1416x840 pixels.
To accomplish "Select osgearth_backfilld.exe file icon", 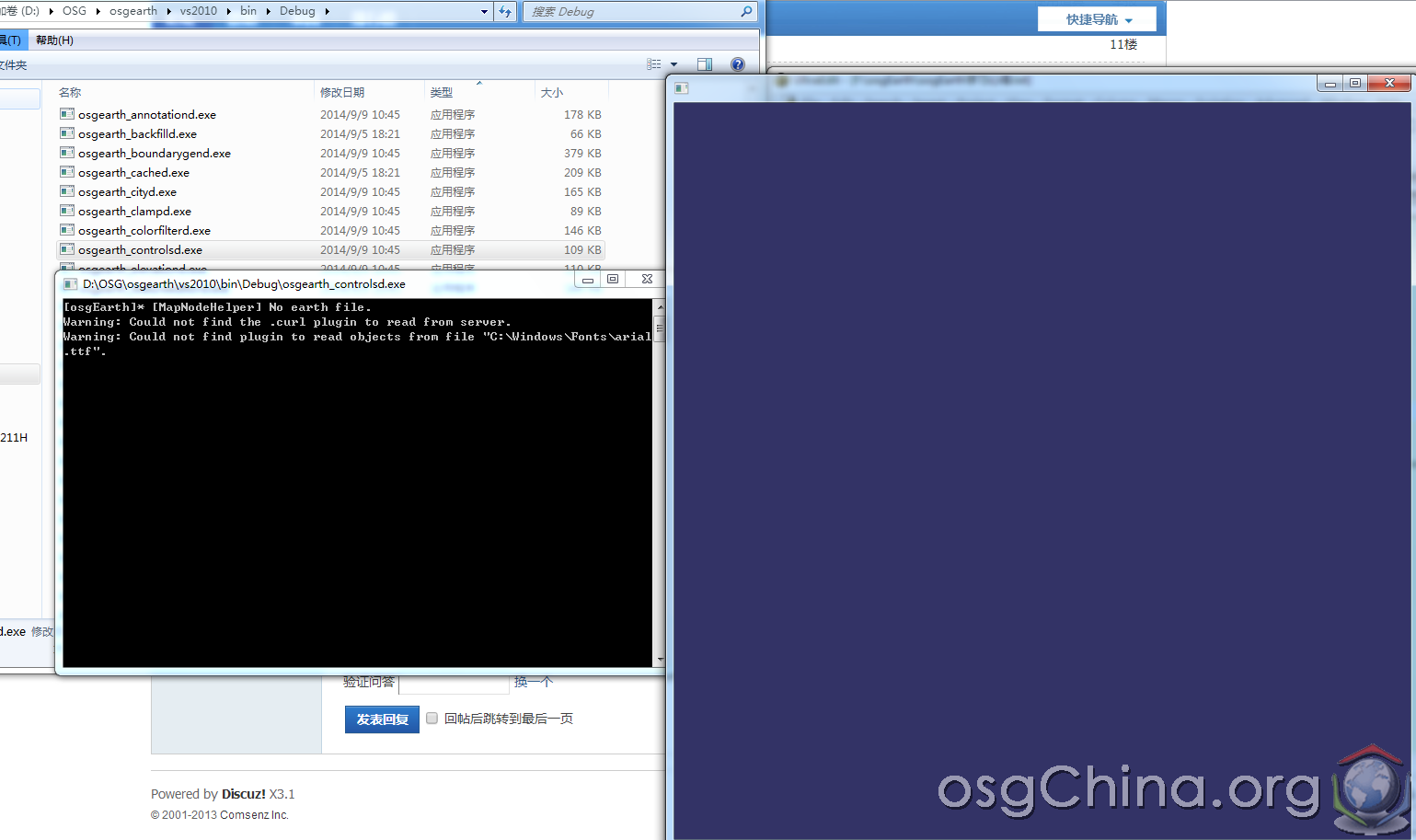I will 67,133.
